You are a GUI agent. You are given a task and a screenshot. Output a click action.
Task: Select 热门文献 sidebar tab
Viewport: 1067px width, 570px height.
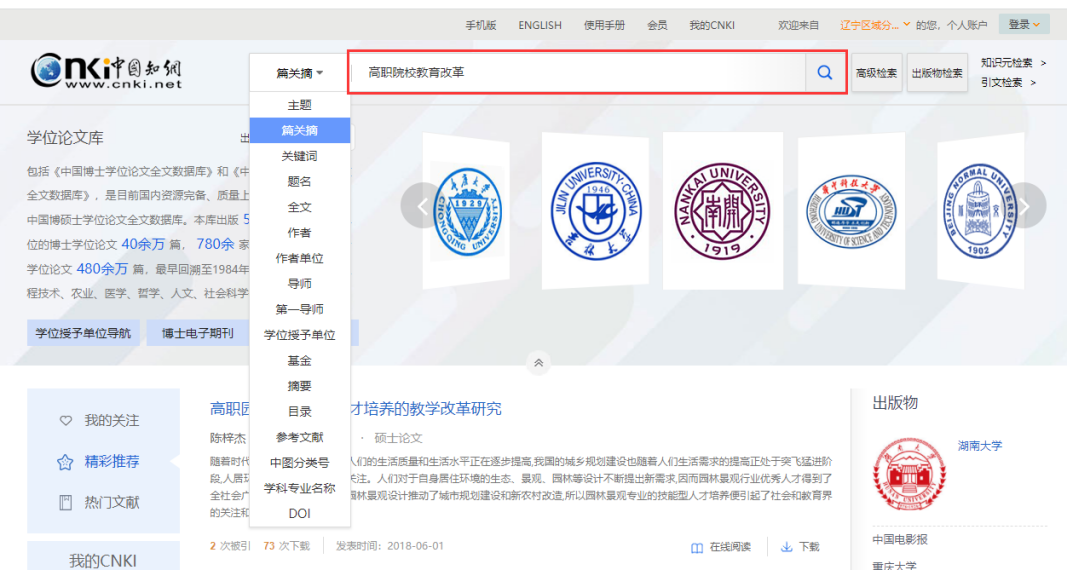pyautogui.click(x=103, y=503)
